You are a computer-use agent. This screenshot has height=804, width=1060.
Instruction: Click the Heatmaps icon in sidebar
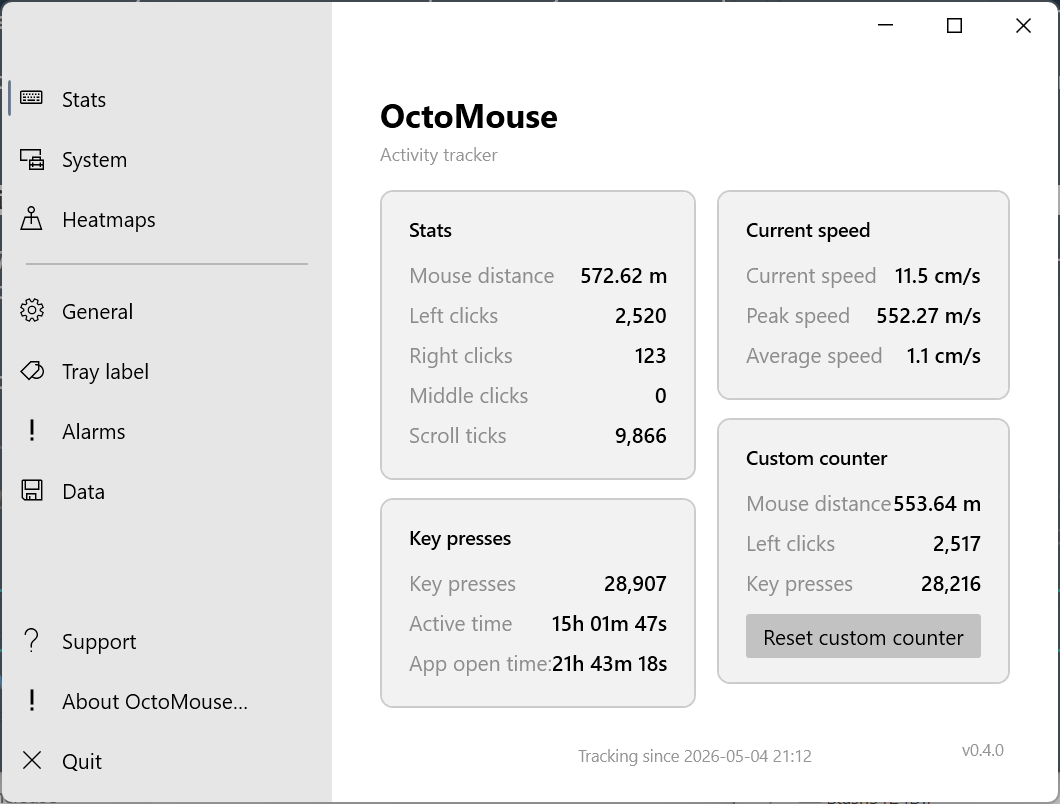31,219
